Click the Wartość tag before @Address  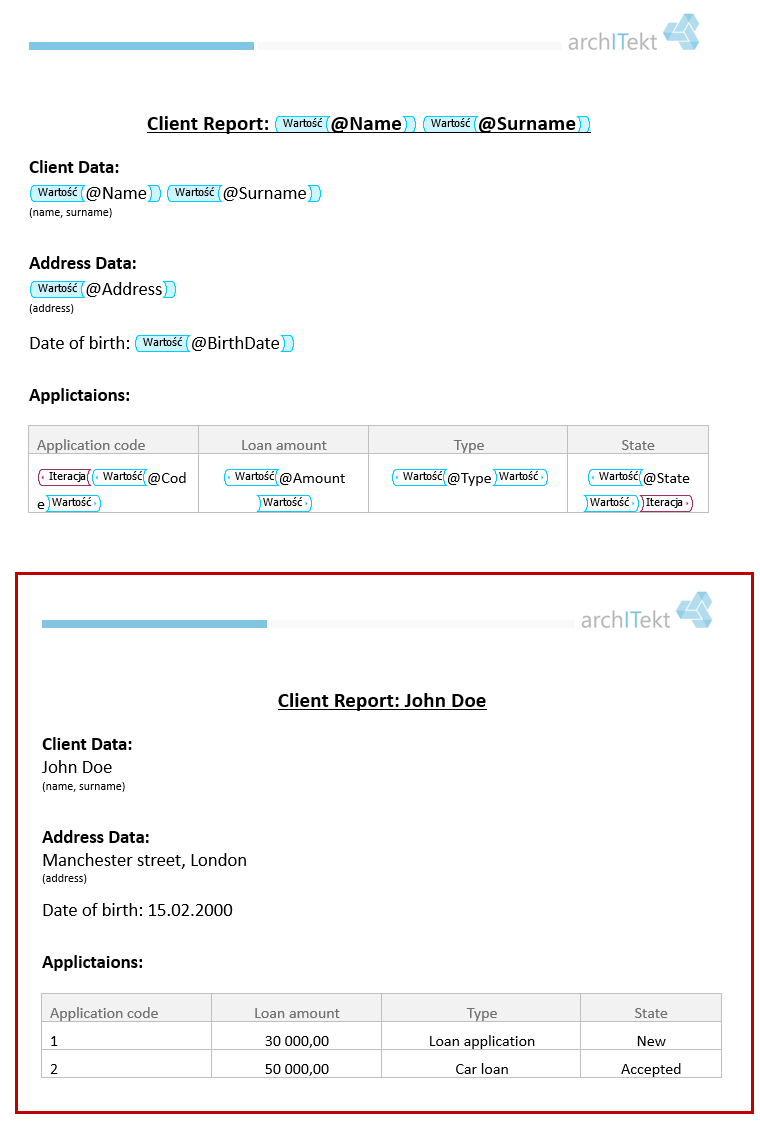57,289
